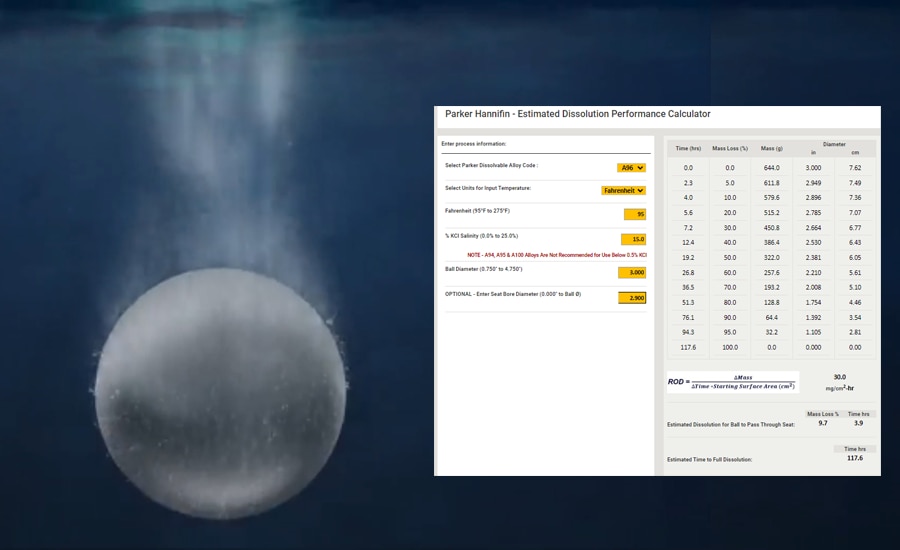Image resolution: width=900 pixels, height=550 pixels.
Task: Click the Fahrenheit temperature input field
Action: tap(634, 214)
